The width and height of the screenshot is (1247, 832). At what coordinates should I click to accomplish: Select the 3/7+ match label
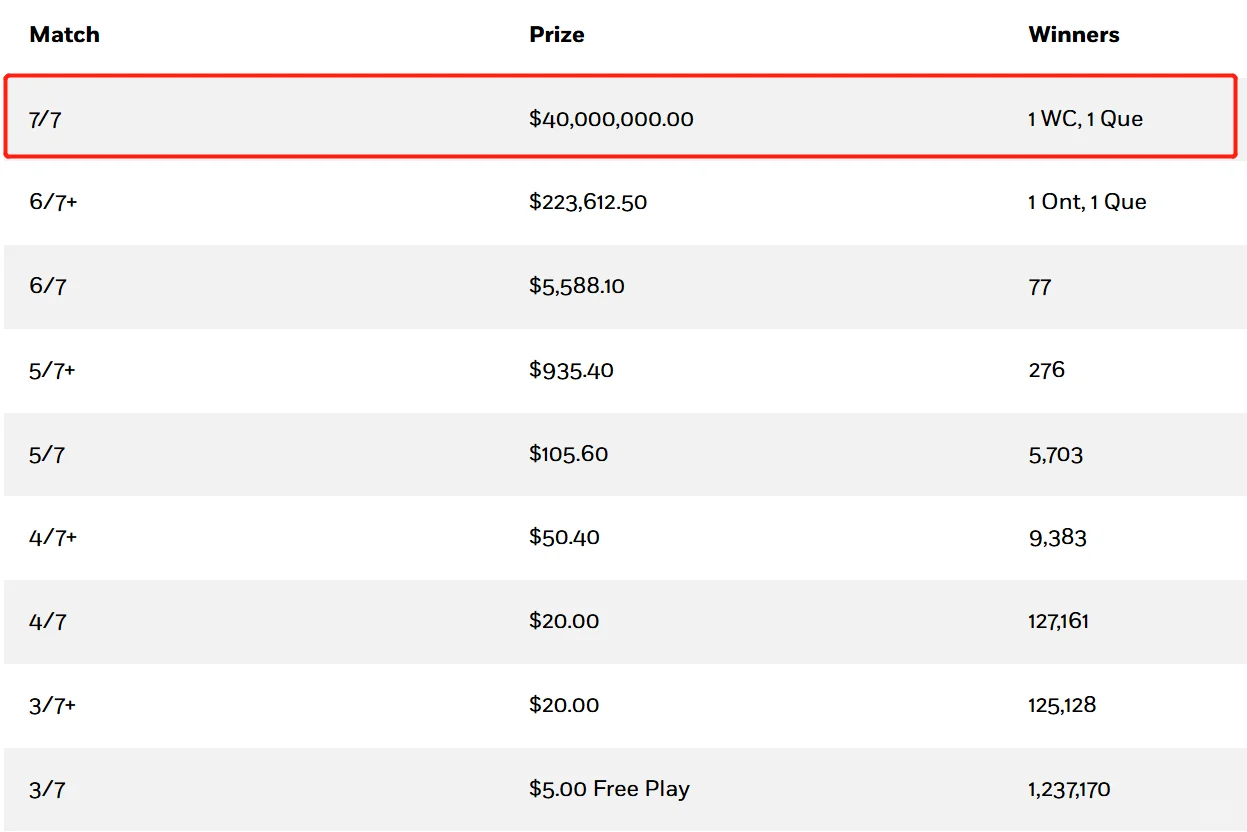point(52,705)
